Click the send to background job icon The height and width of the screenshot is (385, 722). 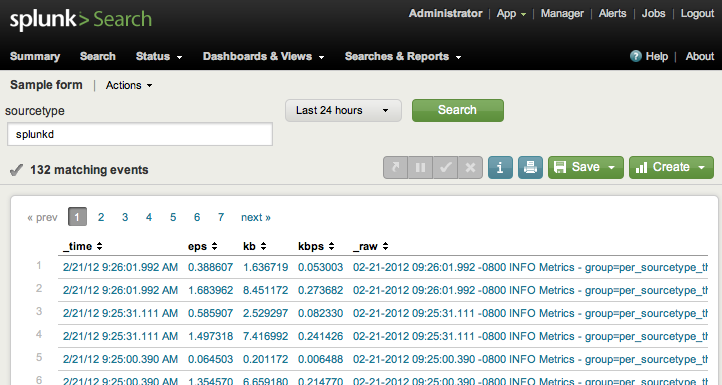point(396,167)
